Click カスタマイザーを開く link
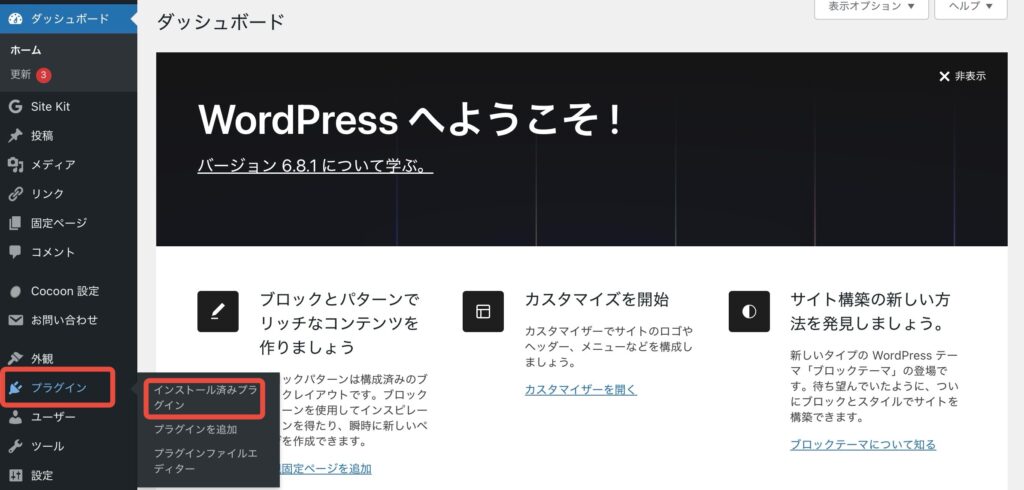The image size is (1024, 490). point(581,390)
